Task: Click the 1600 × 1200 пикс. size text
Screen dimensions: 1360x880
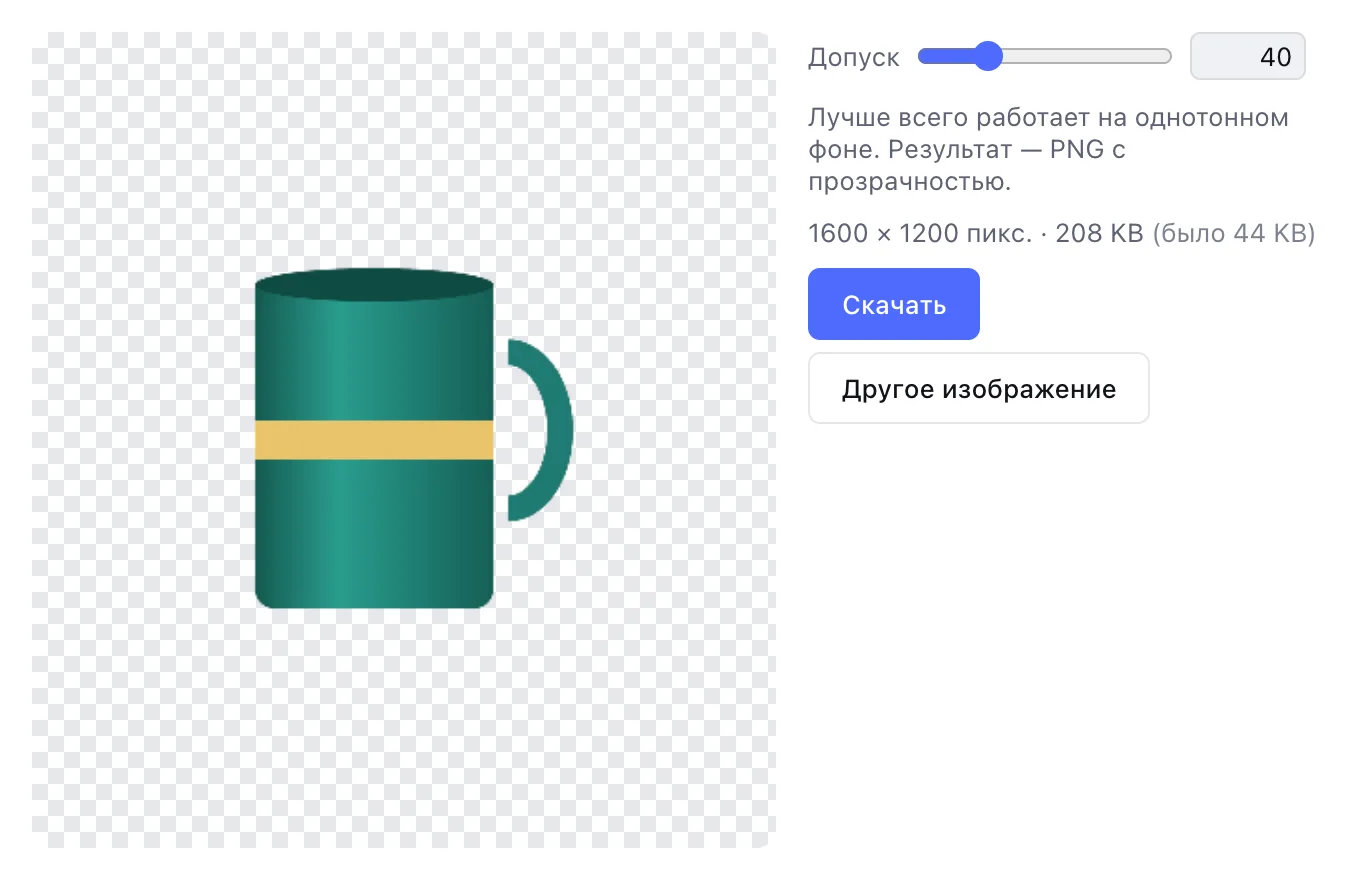Action: pos(920,234)
